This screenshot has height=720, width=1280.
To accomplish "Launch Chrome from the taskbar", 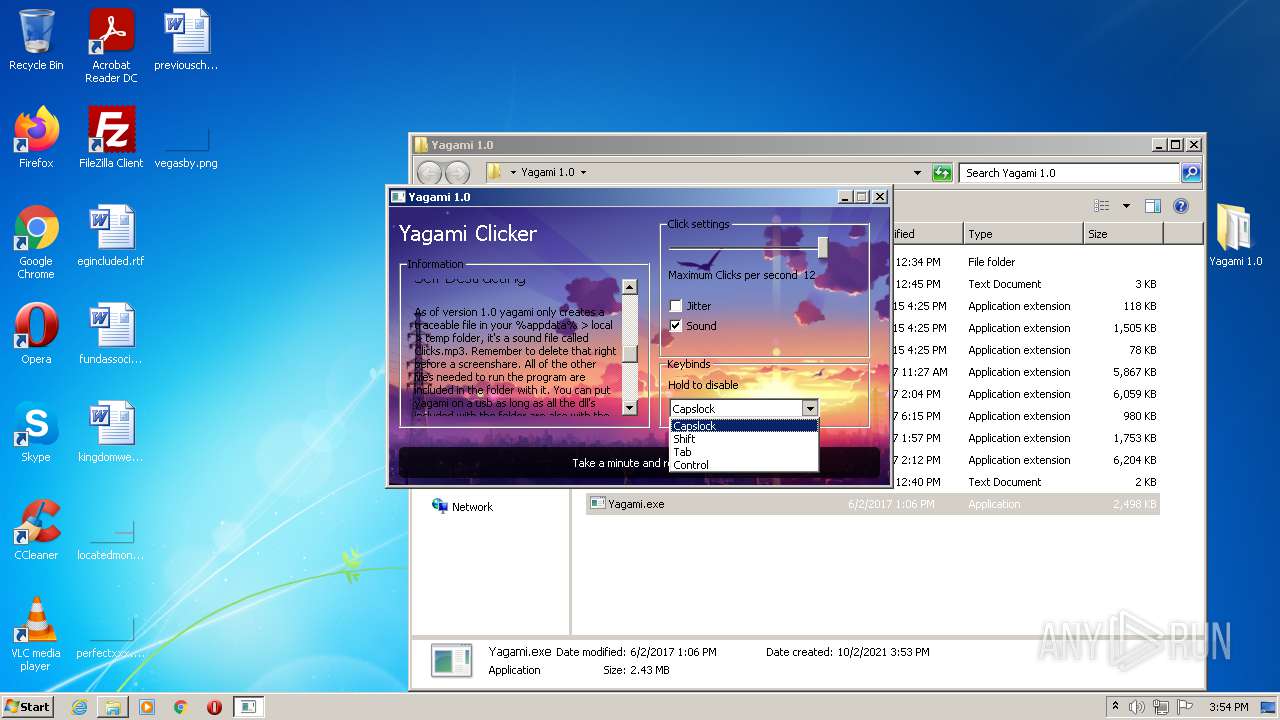I will [181, 707].
